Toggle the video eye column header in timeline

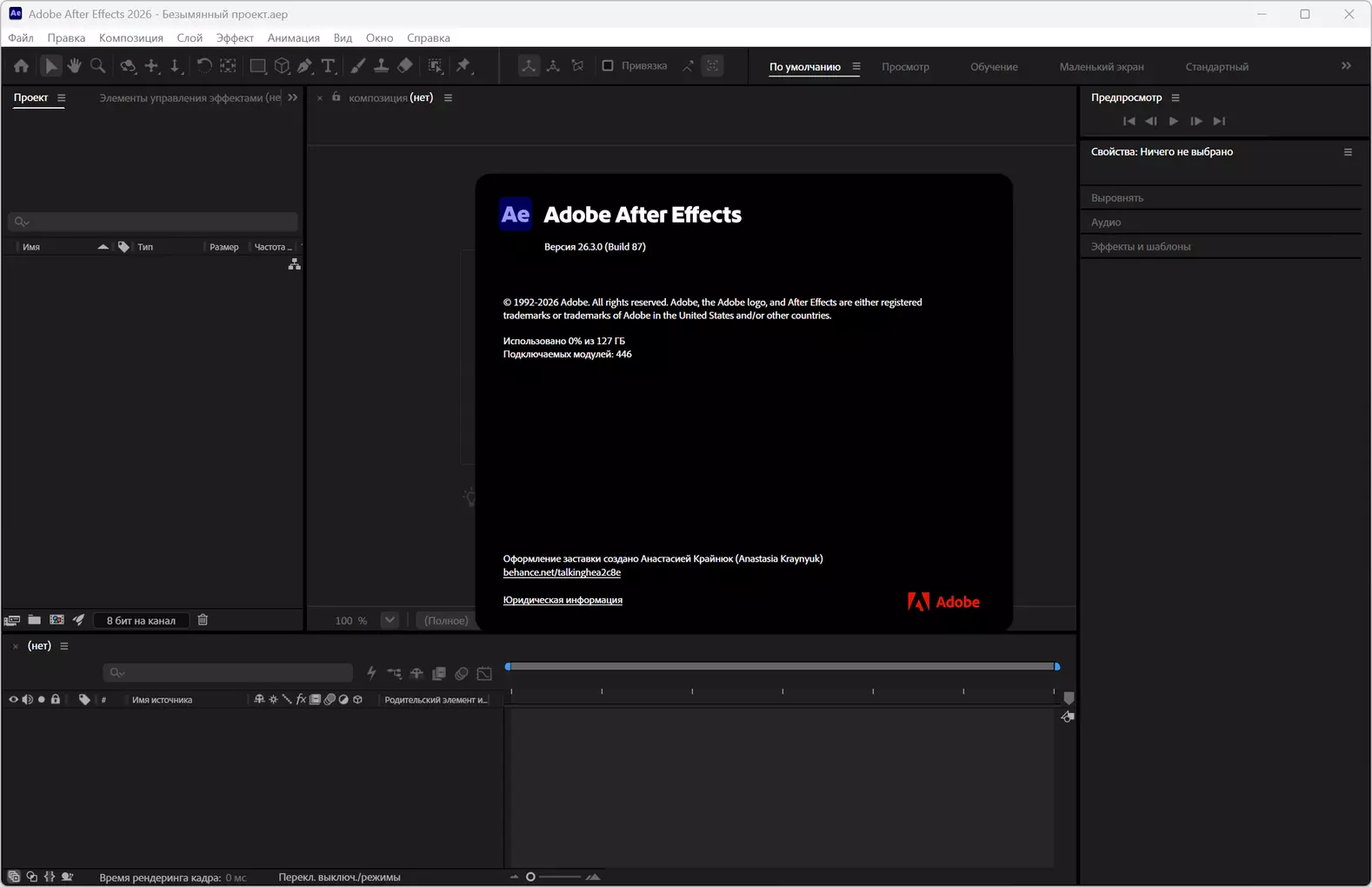point(13,699)
